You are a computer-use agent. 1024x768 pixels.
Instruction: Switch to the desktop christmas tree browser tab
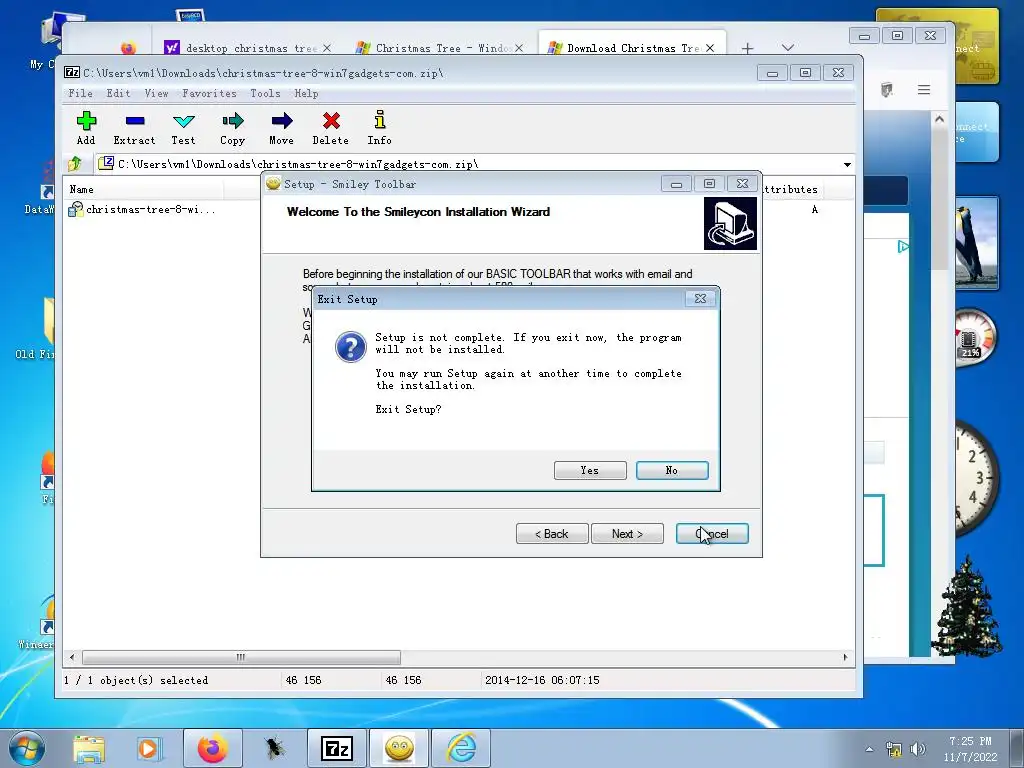247,48
